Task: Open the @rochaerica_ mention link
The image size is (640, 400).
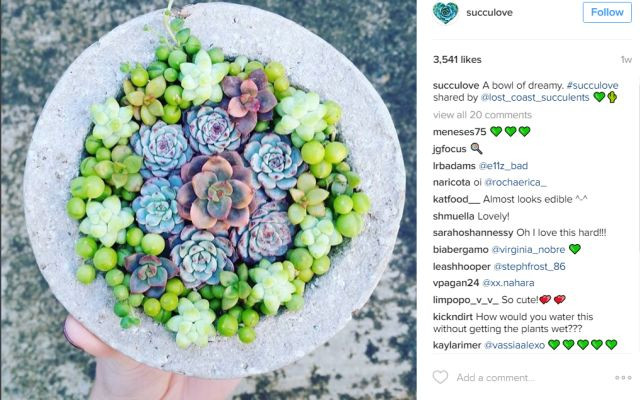Action: (x=515, y=182)
